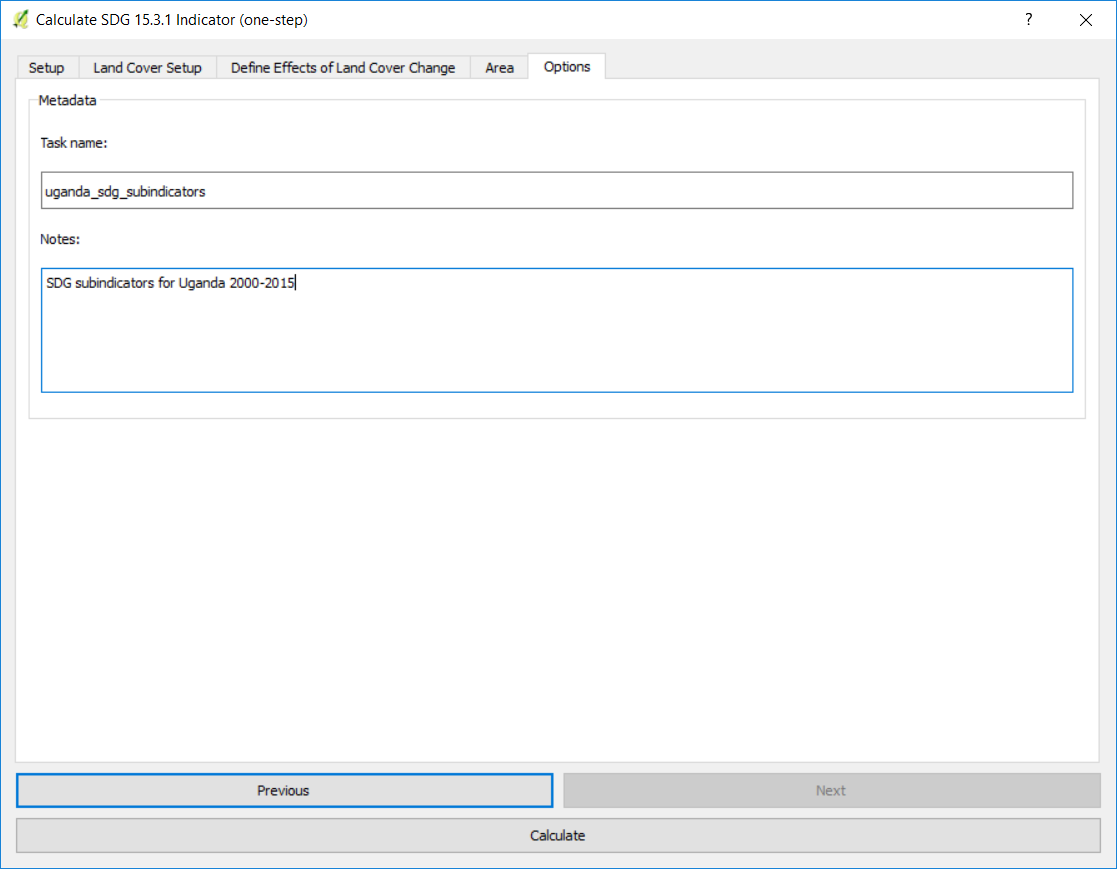Viewport: 1117px width, 869px height.
Task: Select the Area tab
Action: (499, 68)
